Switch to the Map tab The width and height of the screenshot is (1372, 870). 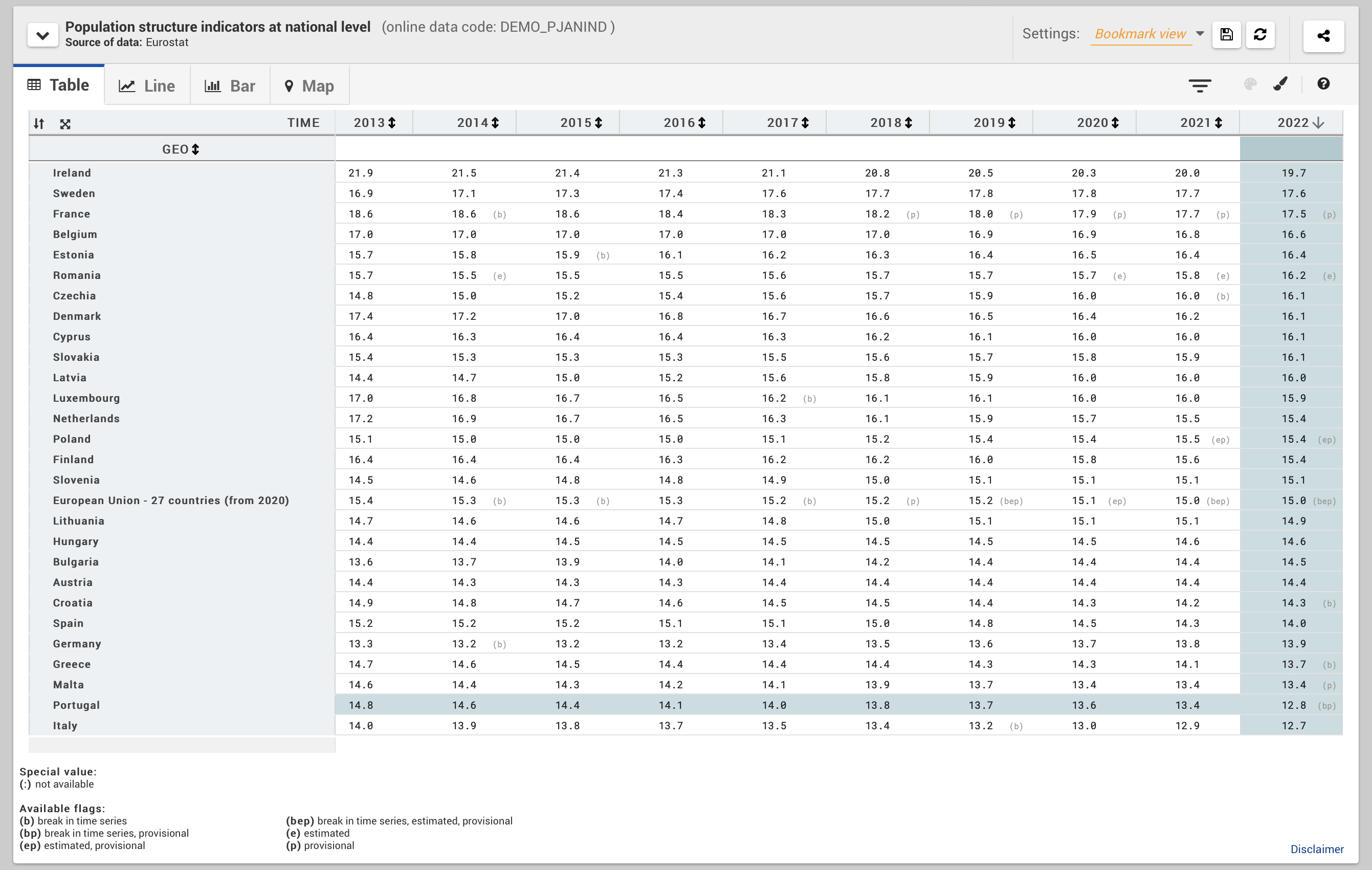309,85
